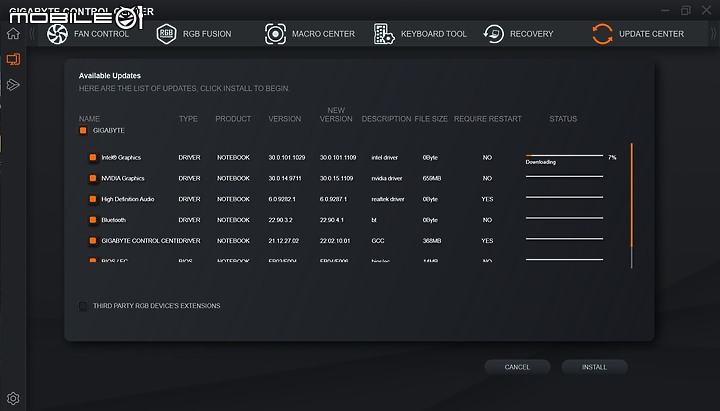The height and width of the screenshot is (411, 720).
Task: Click the NAME column header
Action: tap(89, 118)
